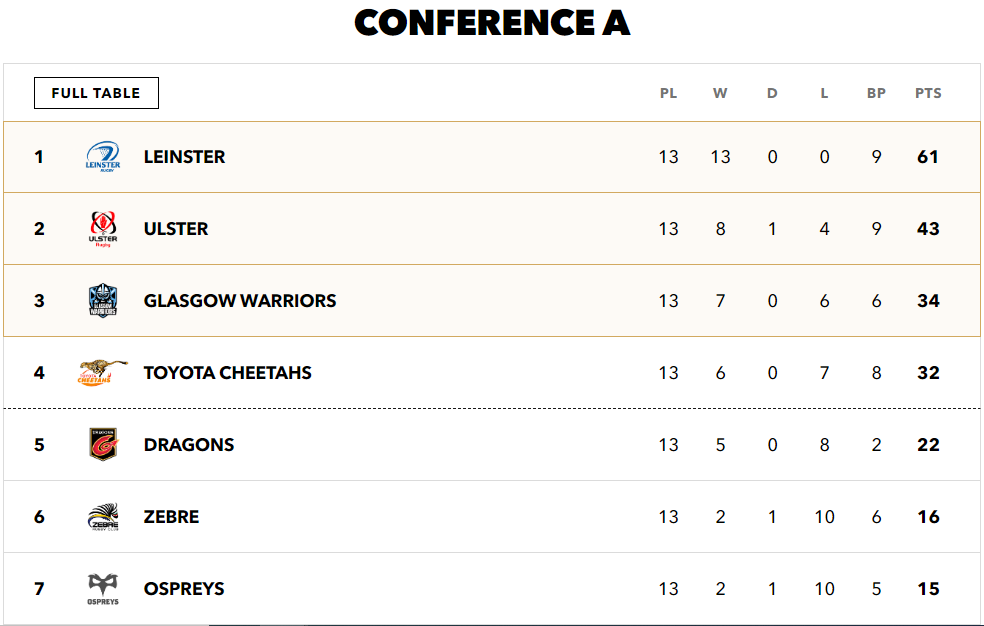Open the Zebre team name link
This screenshot has height=626, width=984.
tap(171, 517)
